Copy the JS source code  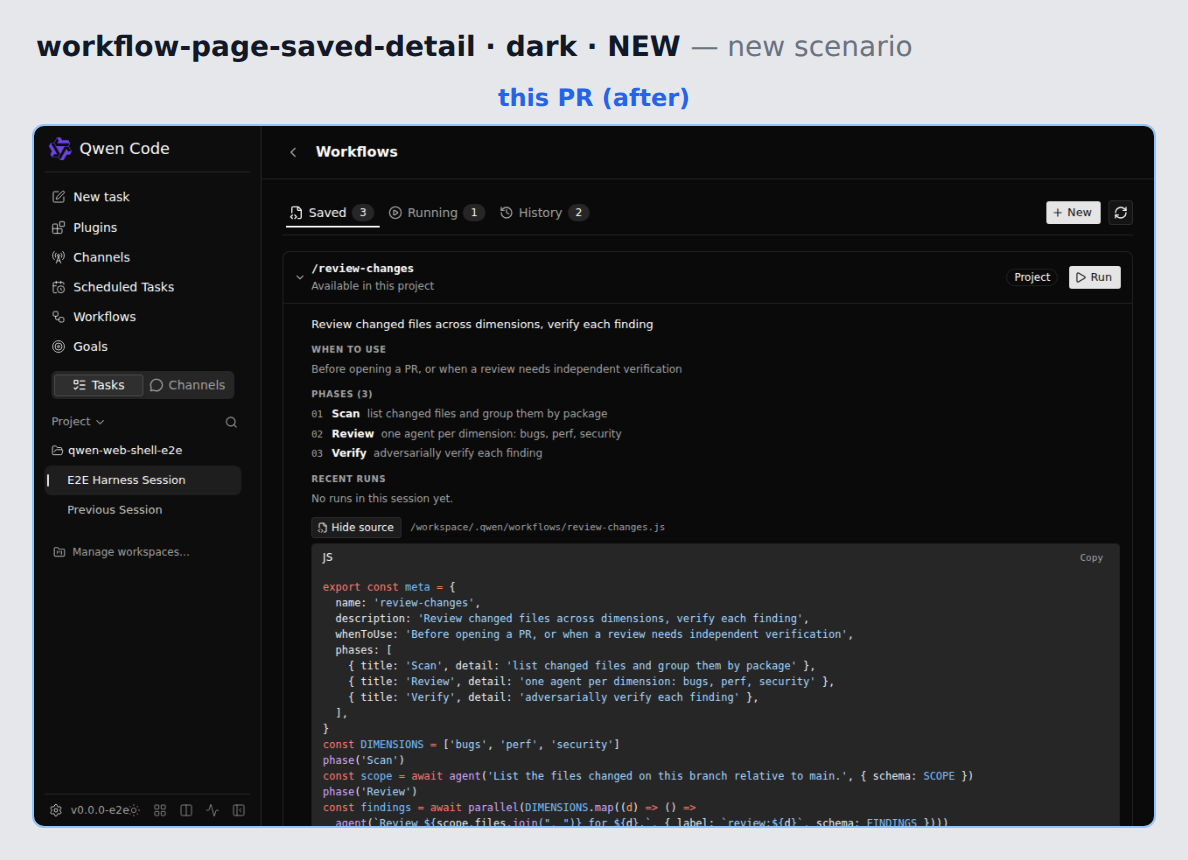(1091, 558)
